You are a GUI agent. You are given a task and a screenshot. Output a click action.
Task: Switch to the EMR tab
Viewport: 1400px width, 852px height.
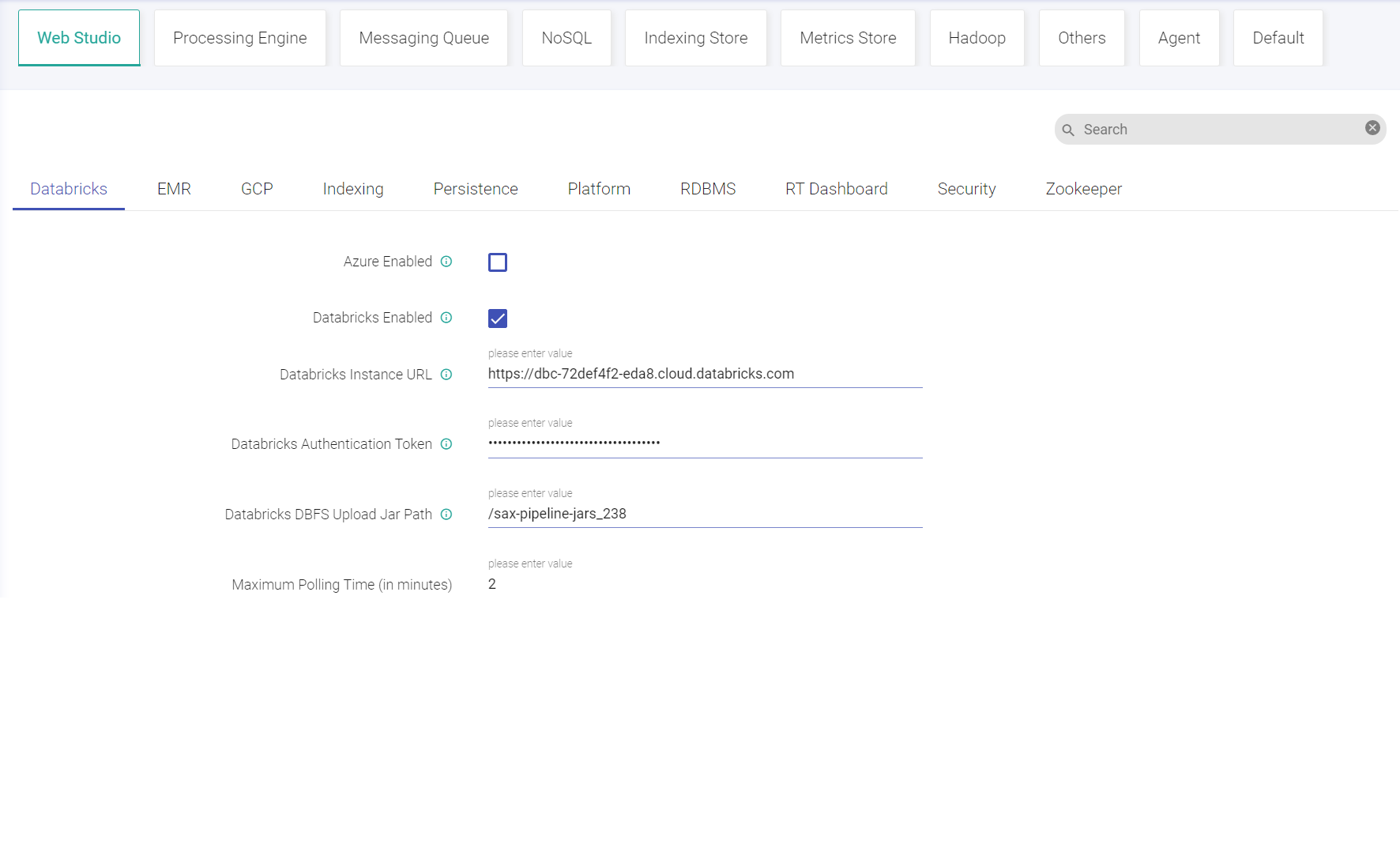(174, 189)
